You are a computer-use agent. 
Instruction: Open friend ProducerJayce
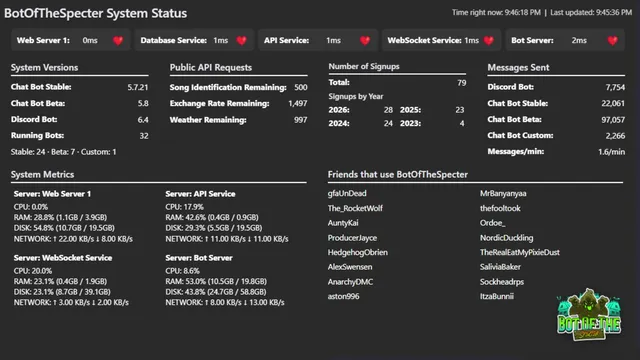pos(352,238)
